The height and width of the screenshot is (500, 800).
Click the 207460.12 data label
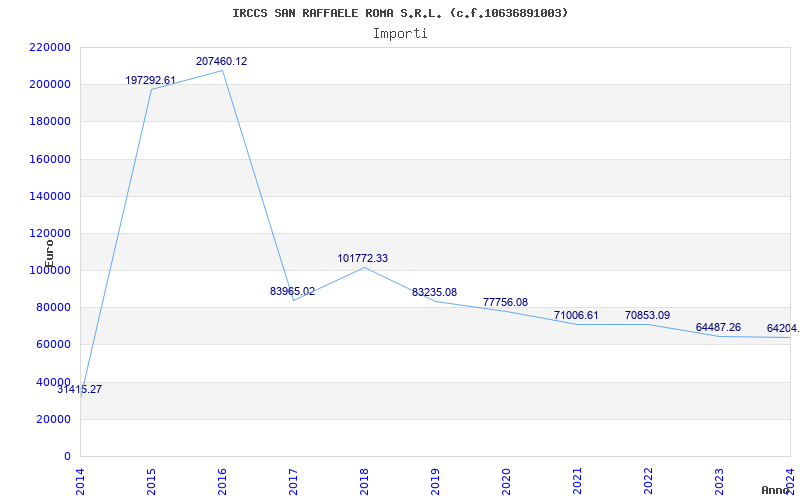[221, 62]
